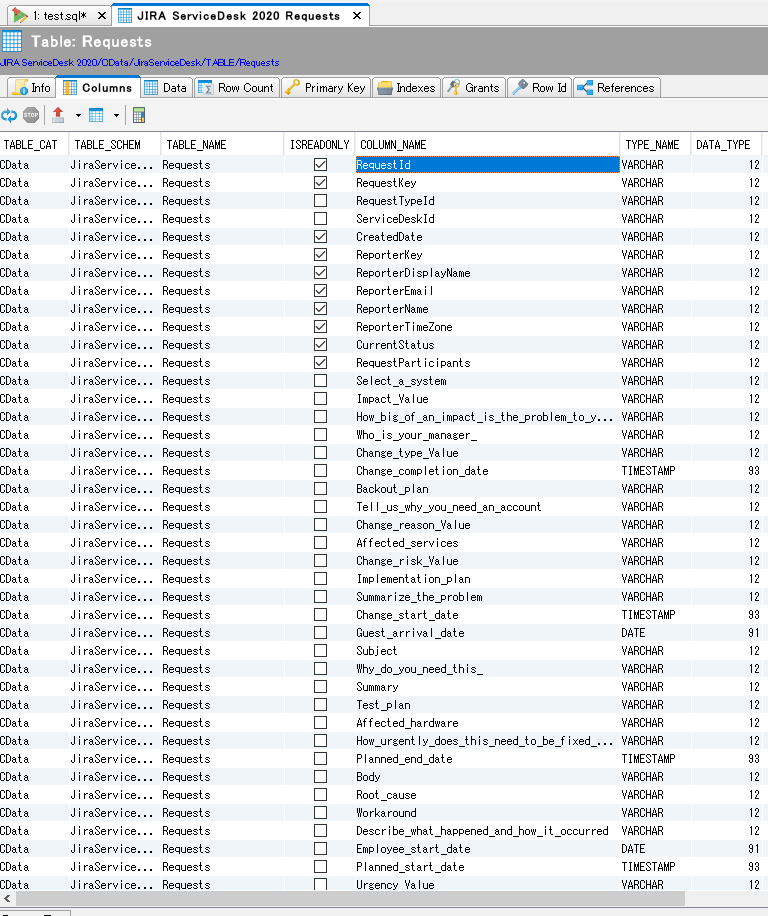Click the grid view icon in toolbar
This screenshot has height=916, width=768.
[x=96, y=115]
